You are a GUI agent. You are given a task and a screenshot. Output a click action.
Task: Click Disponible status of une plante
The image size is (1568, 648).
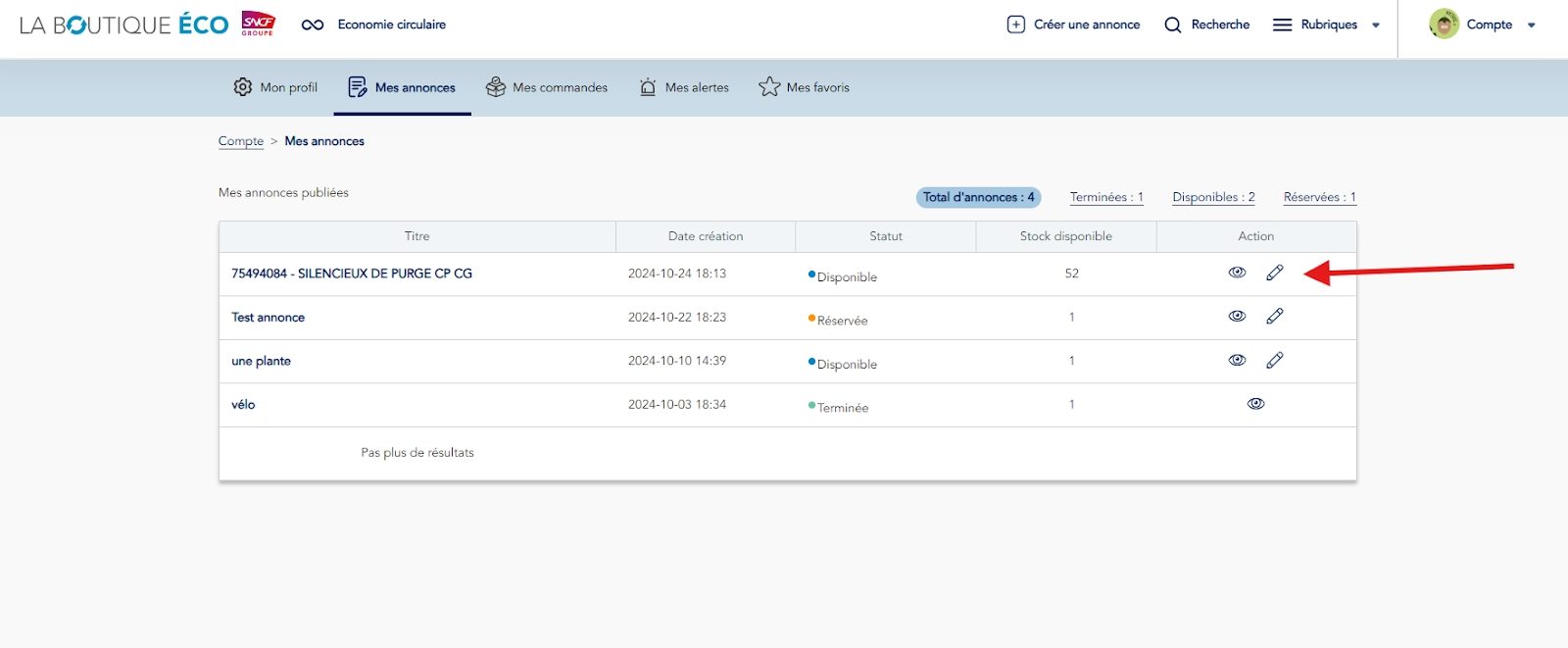pos(843,364)
